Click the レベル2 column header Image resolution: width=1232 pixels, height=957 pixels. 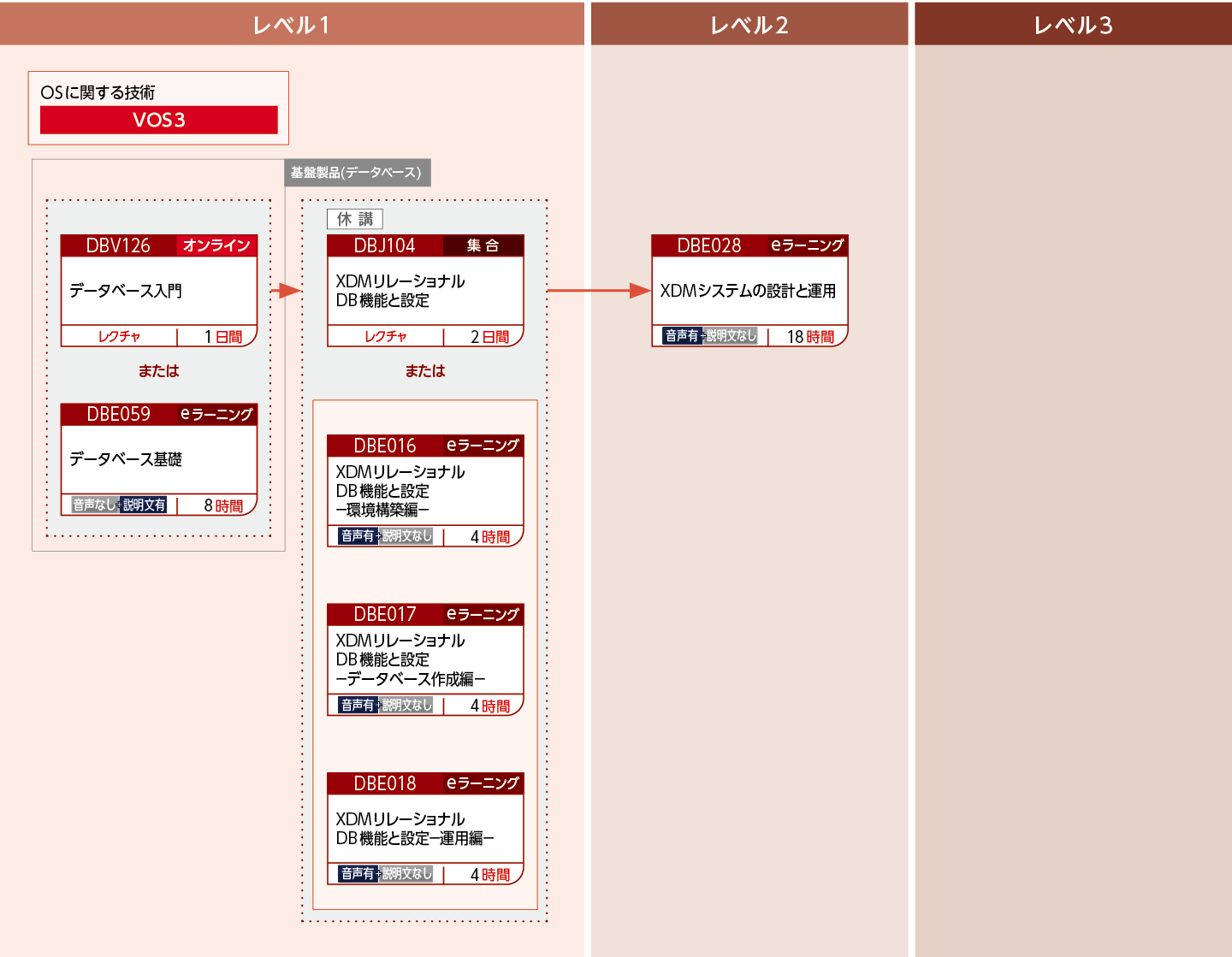(x=749, y=24)
